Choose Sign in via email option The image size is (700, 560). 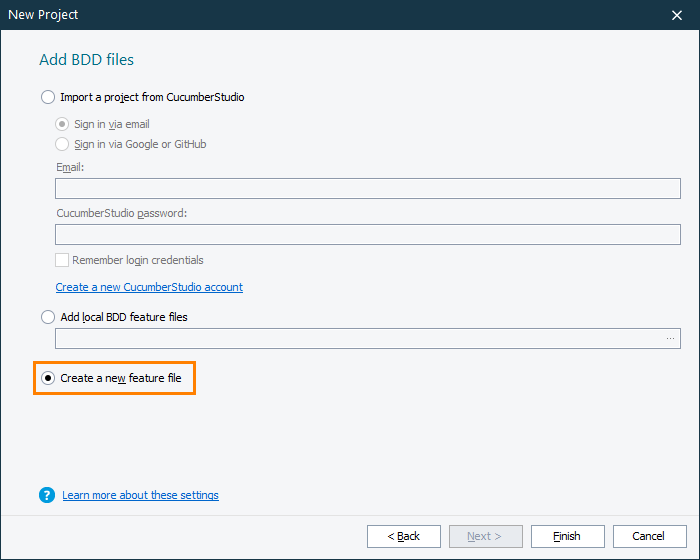(63, 124)
